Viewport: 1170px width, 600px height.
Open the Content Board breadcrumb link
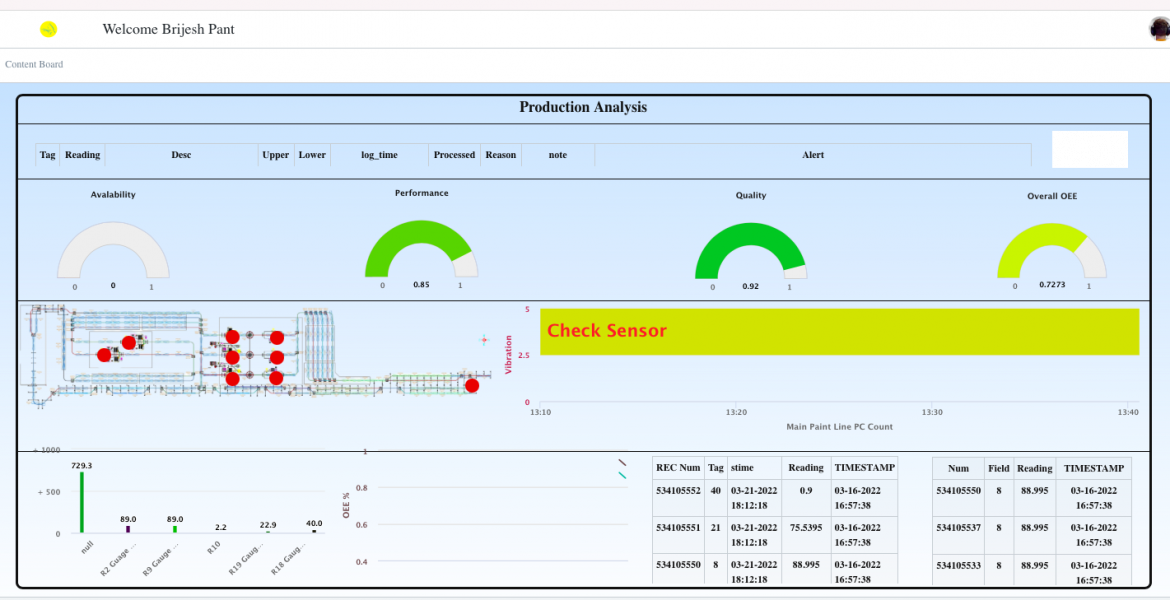[34, 64]
